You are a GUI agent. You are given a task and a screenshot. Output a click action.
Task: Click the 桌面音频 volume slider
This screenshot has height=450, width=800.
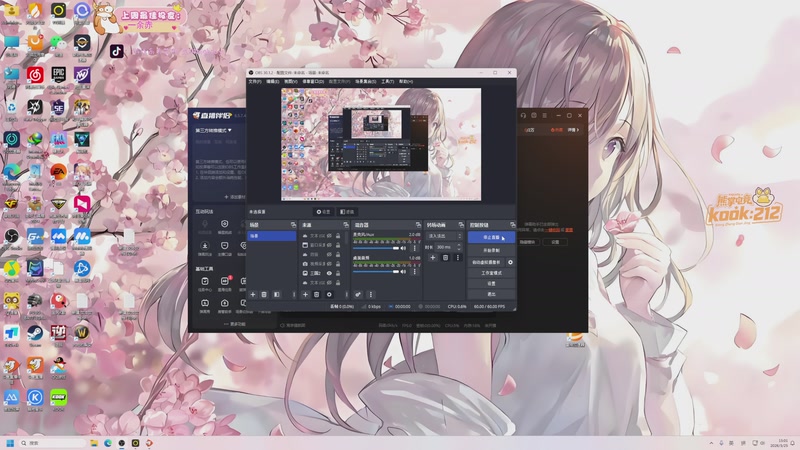376,271
